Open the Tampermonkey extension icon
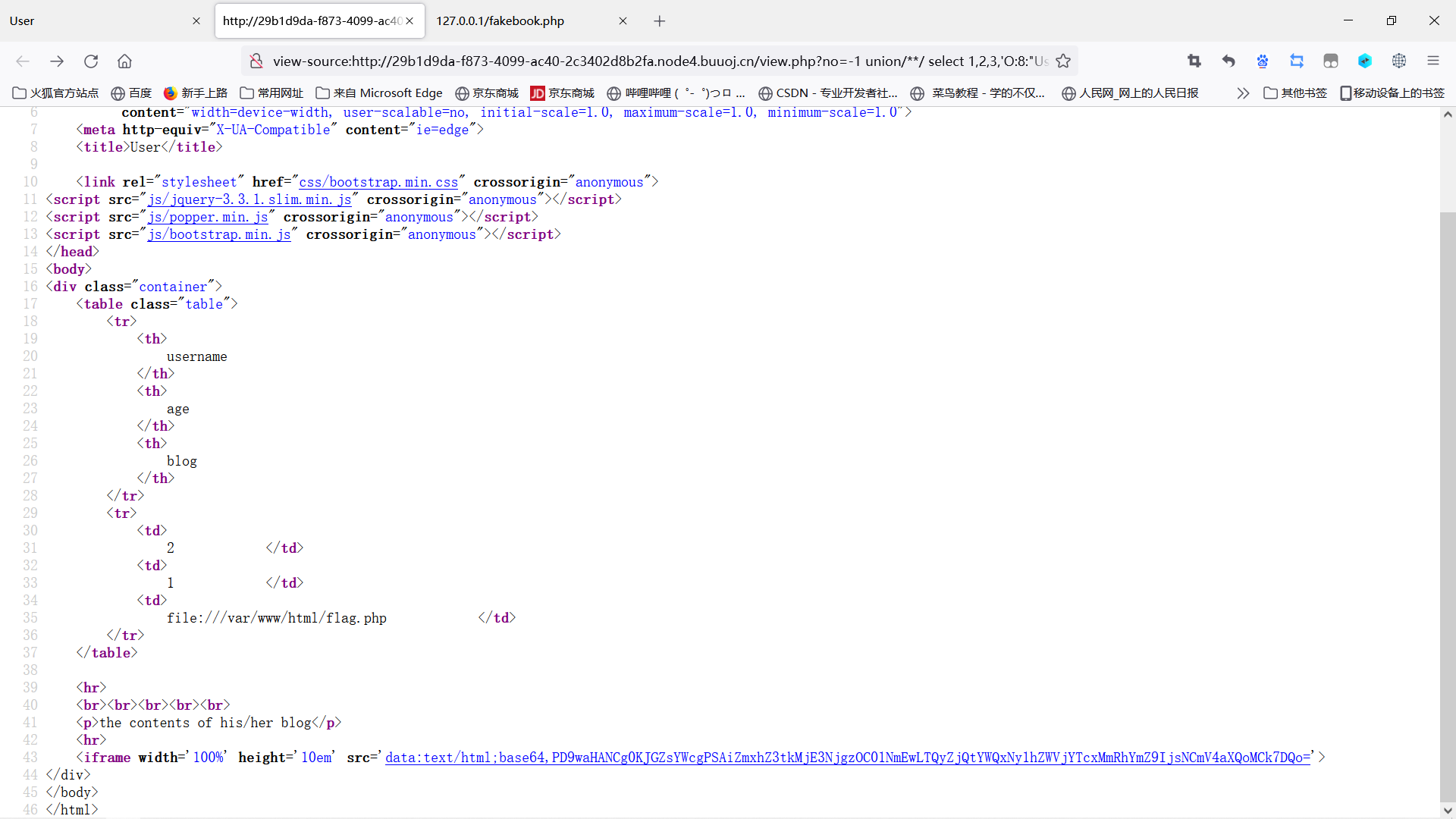Screen dimensions: 1456x819 (1331, 61)
